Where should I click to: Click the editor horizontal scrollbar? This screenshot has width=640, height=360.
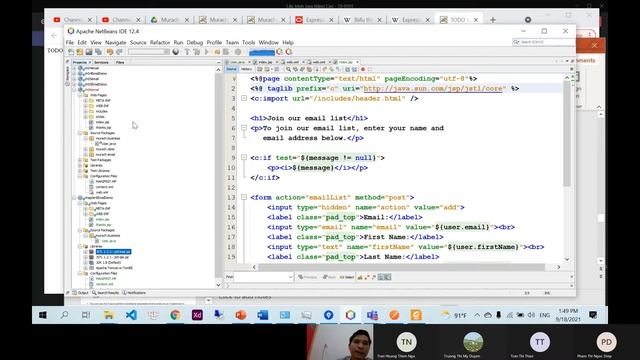tap(402, 267)
